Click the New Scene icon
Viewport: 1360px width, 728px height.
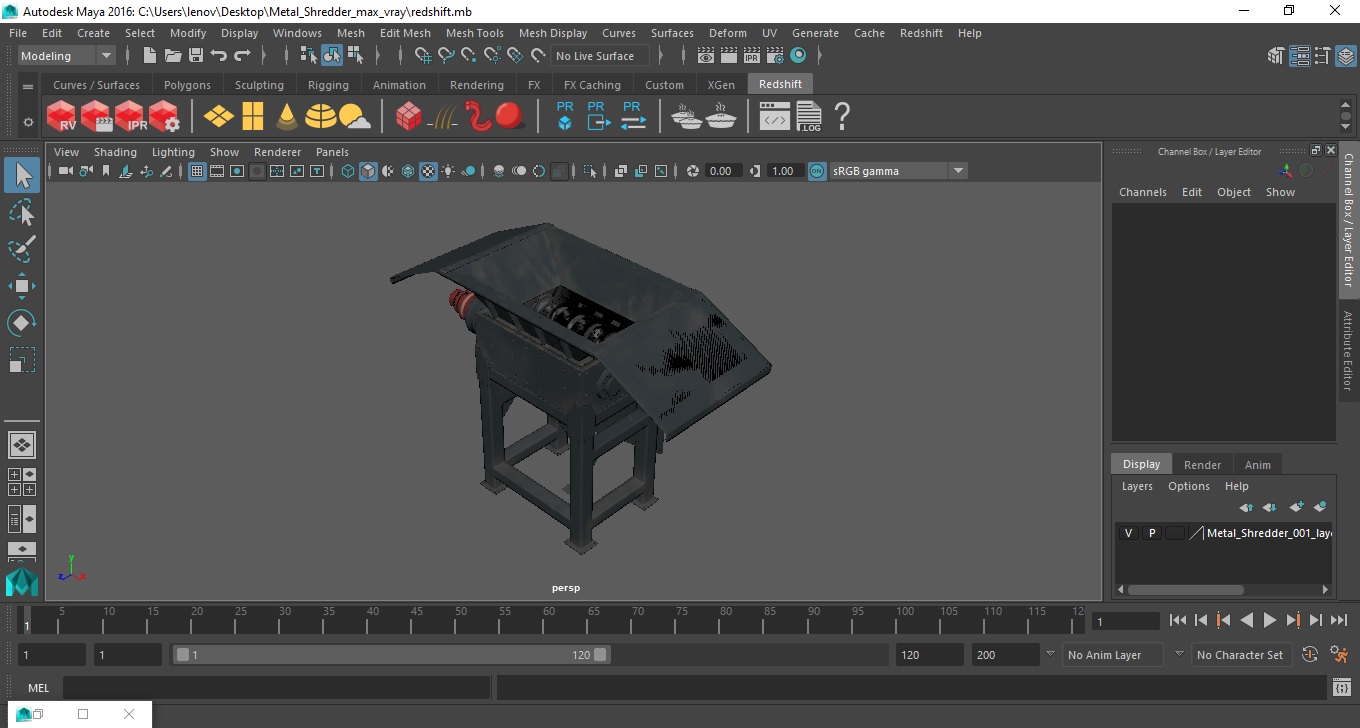[150, 56]
